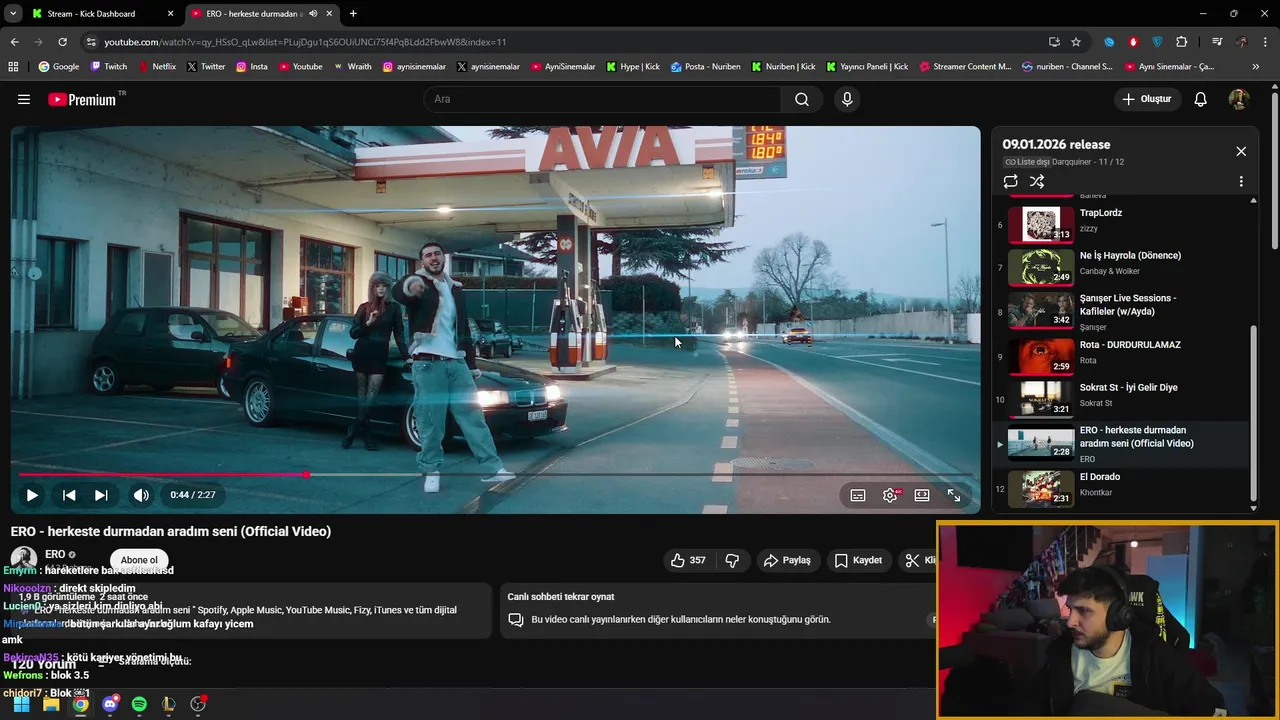Screen dimensions: 1280x720
Task: Share the video via Paylaş
Action: (x=787, y=560)
